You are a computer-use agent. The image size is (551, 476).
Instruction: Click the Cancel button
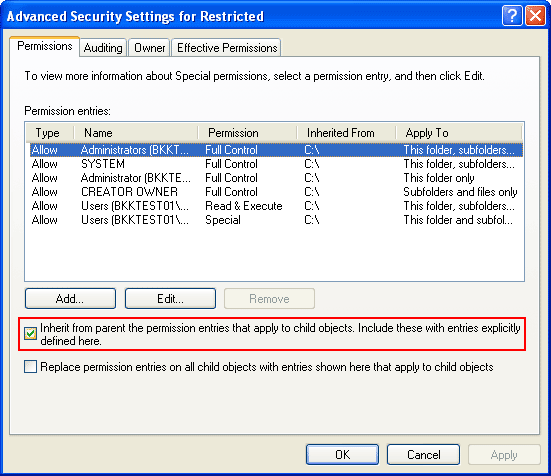(423, 455)
